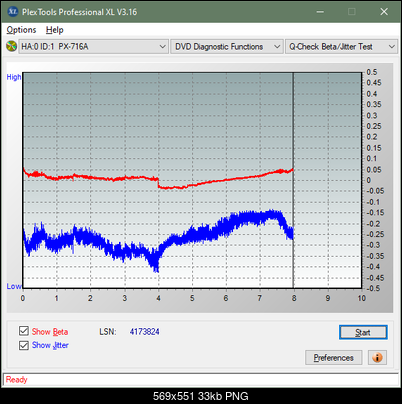Open the Options menu
Viewport: 402px width, 404px height.
[21, 30]
